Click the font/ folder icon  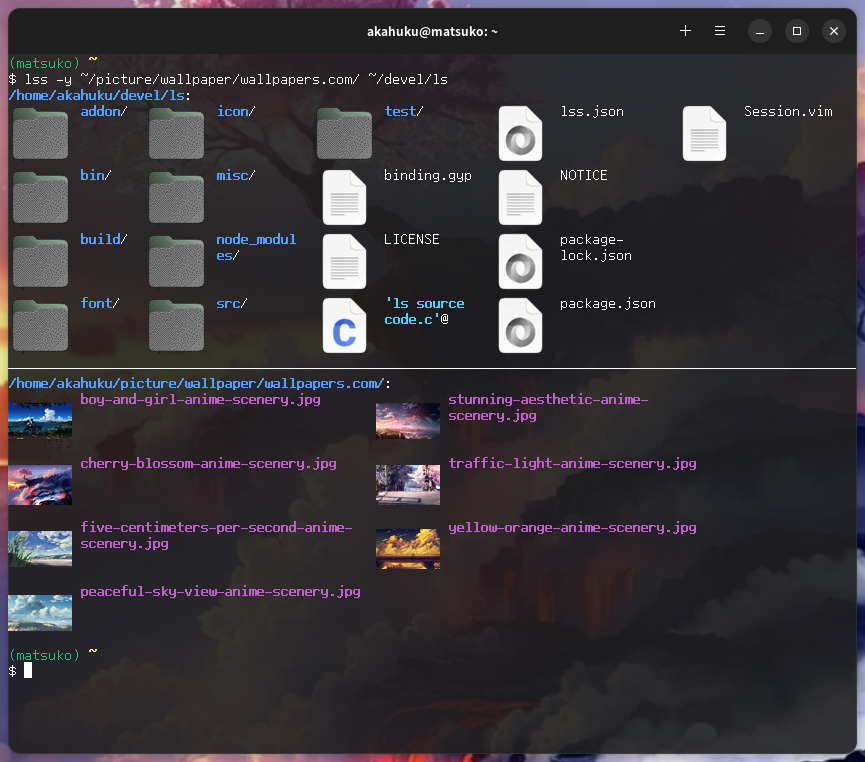point(40,326)
